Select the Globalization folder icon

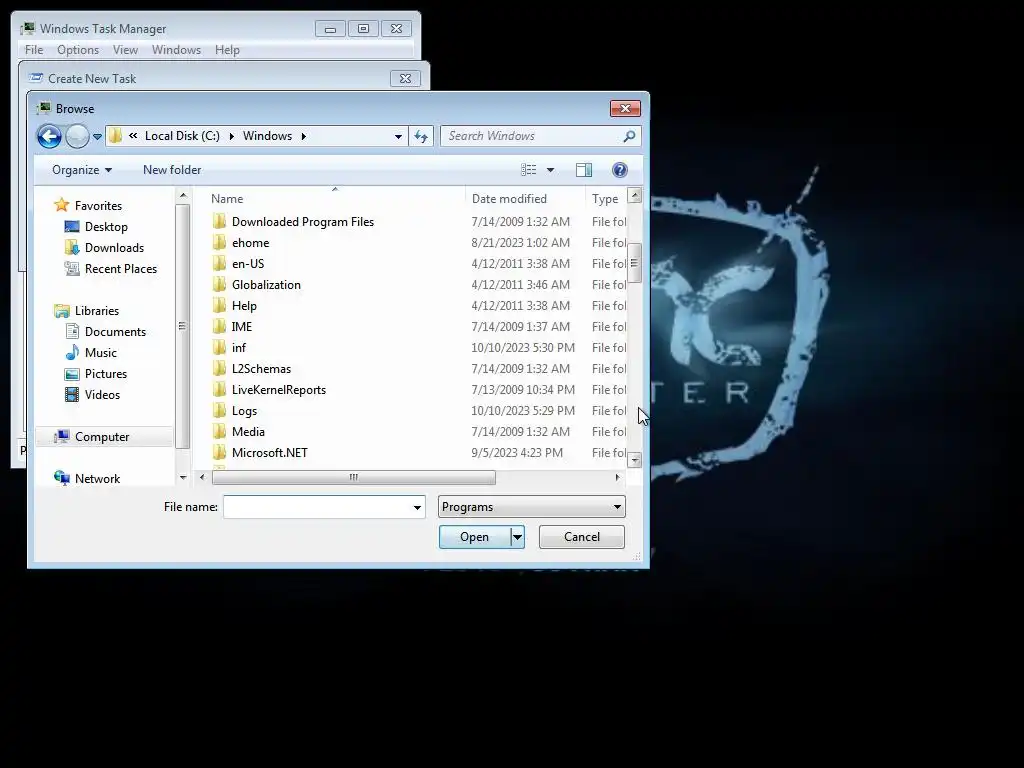pos(219,285)
